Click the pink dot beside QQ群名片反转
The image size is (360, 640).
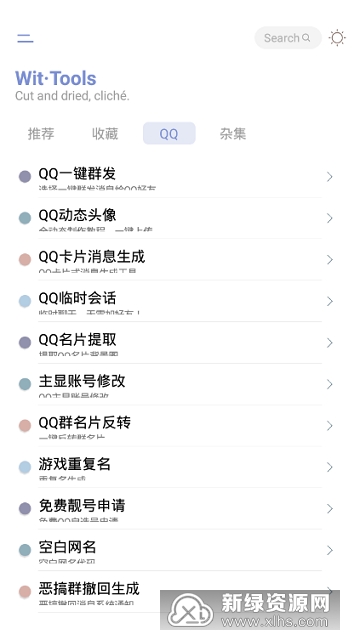[25, 426]
